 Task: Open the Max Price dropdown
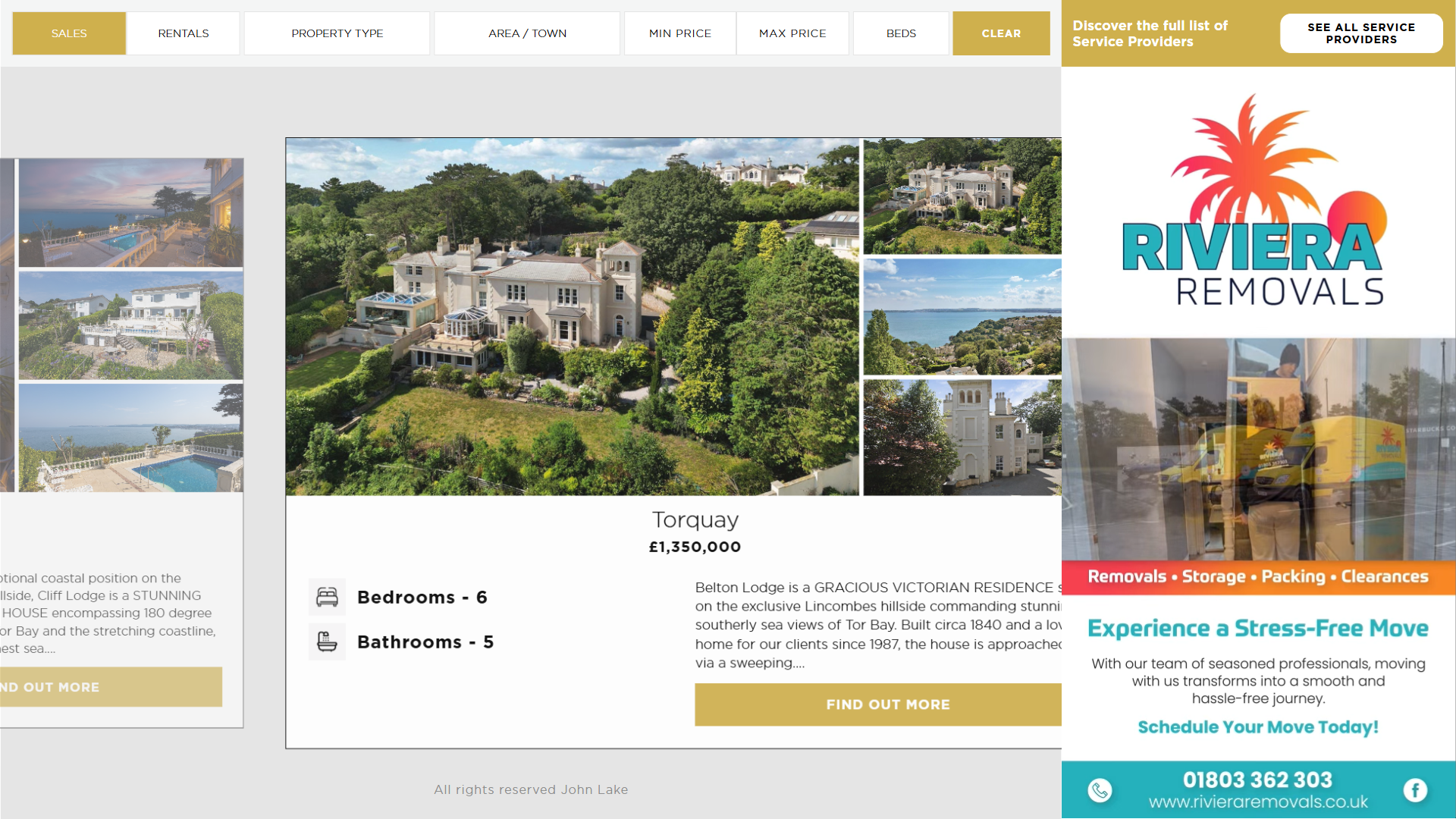(x=792, y=33)
